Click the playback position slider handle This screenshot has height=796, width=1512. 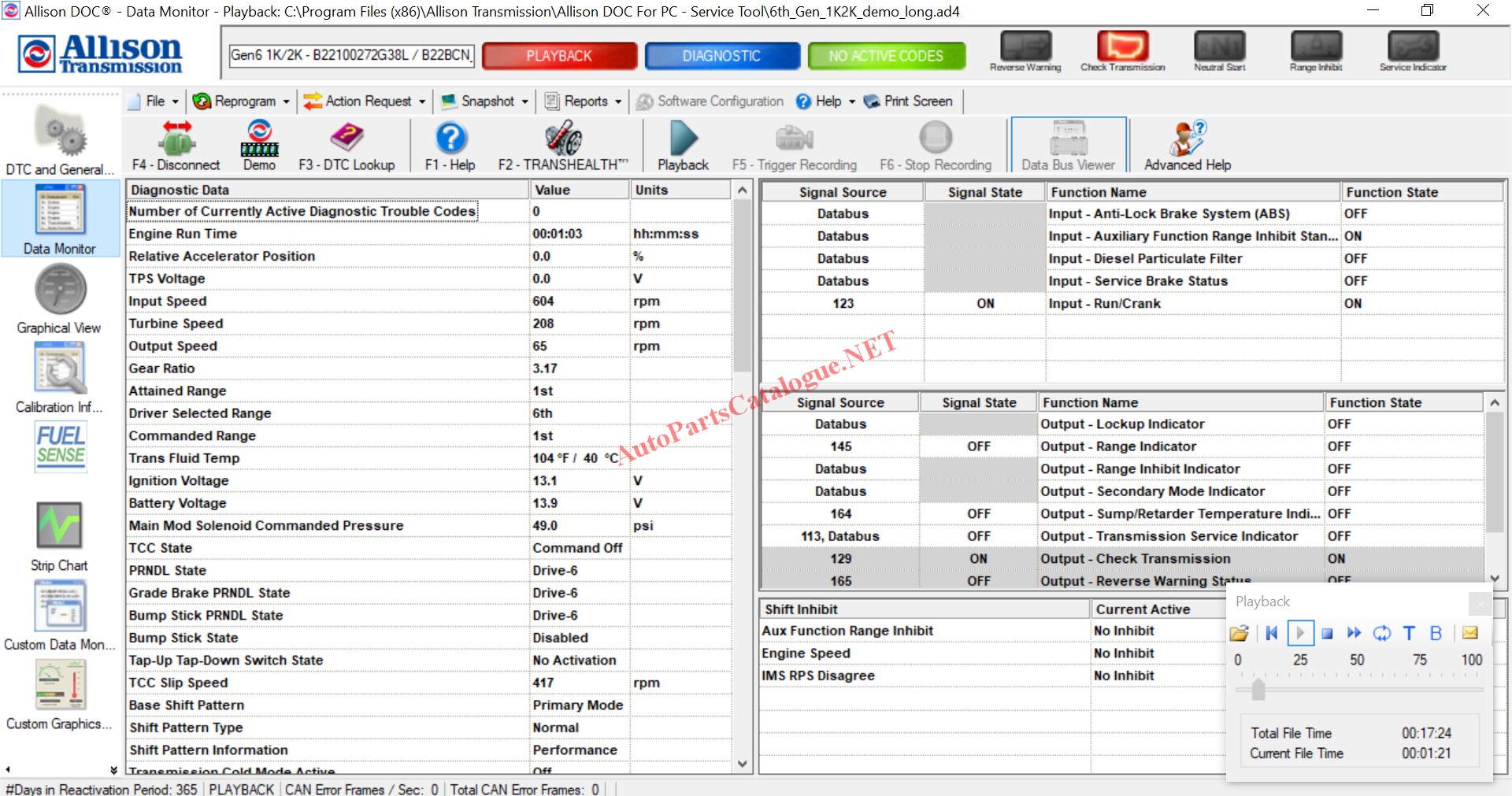coord(1258,690)
